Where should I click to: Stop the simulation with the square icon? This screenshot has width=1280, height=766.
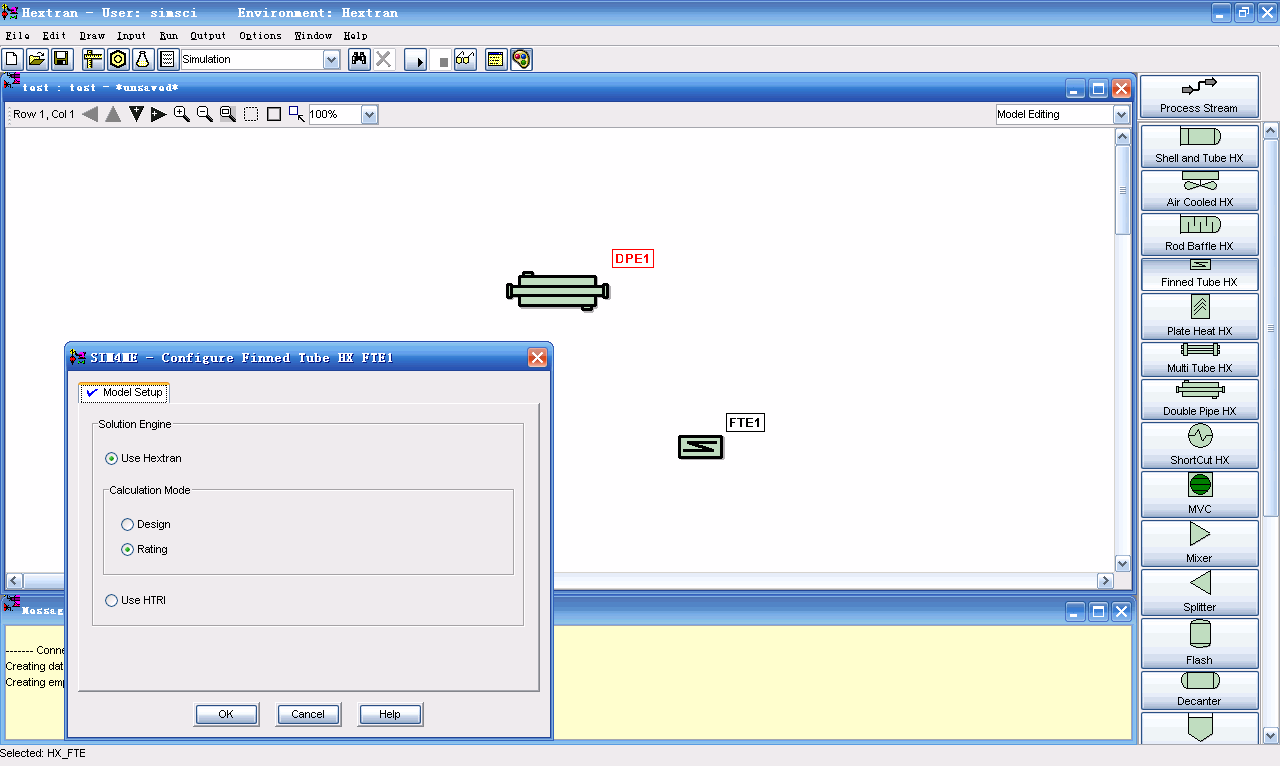443,61
